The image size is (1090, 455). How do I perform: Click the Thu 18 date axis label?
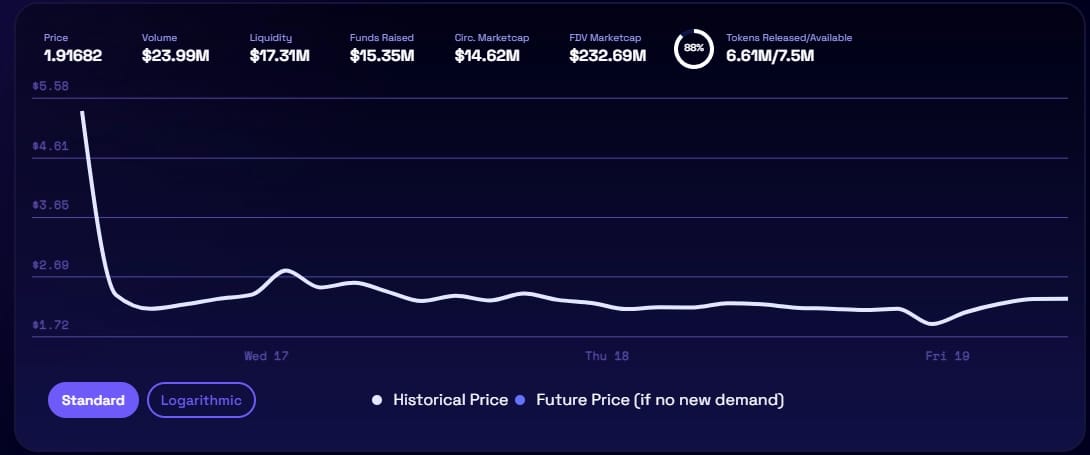[x=607, y=356]
